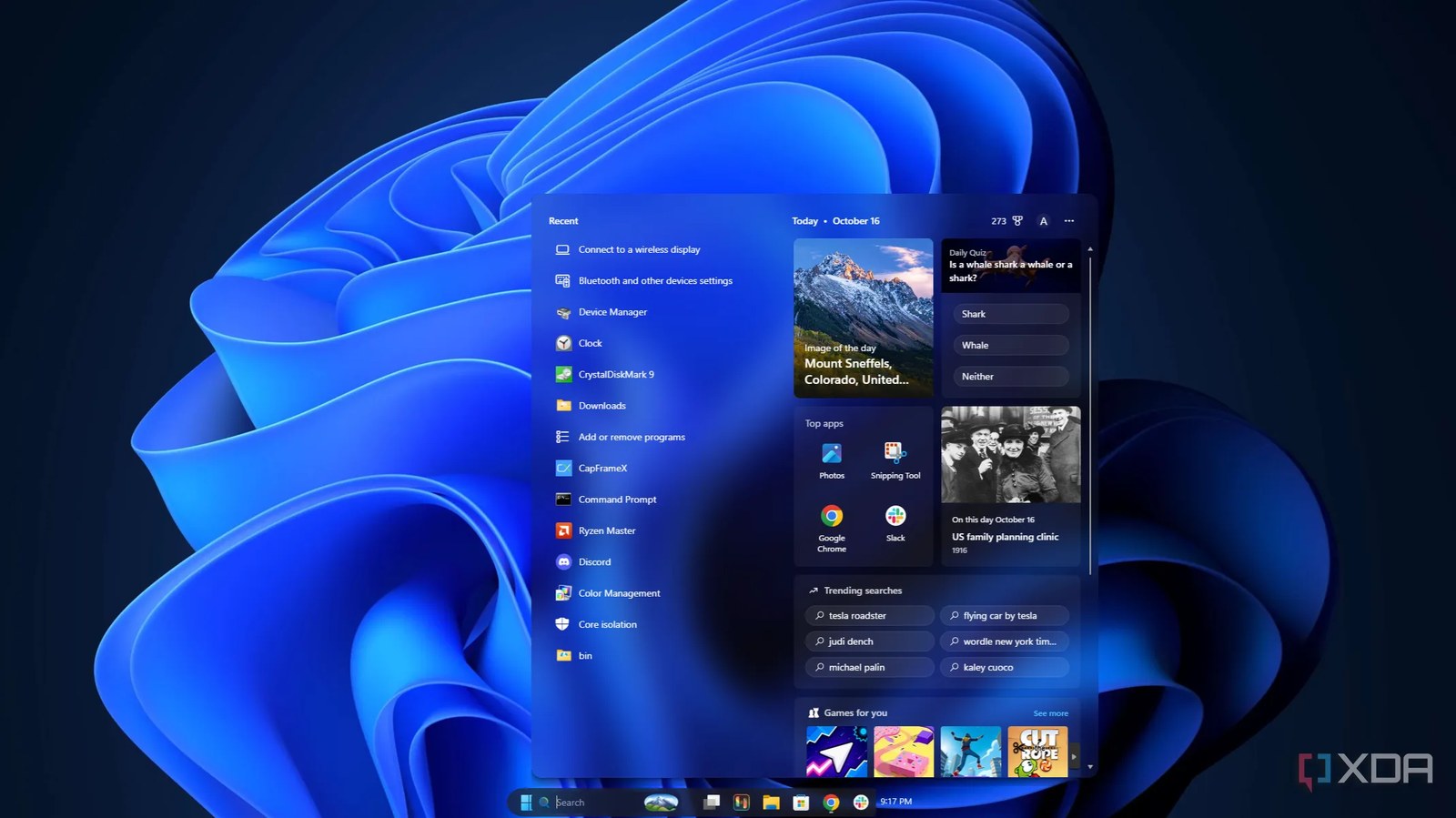Open the bin folder
Viewport: 1456px width, 818px height.
[x=574, y=655]
